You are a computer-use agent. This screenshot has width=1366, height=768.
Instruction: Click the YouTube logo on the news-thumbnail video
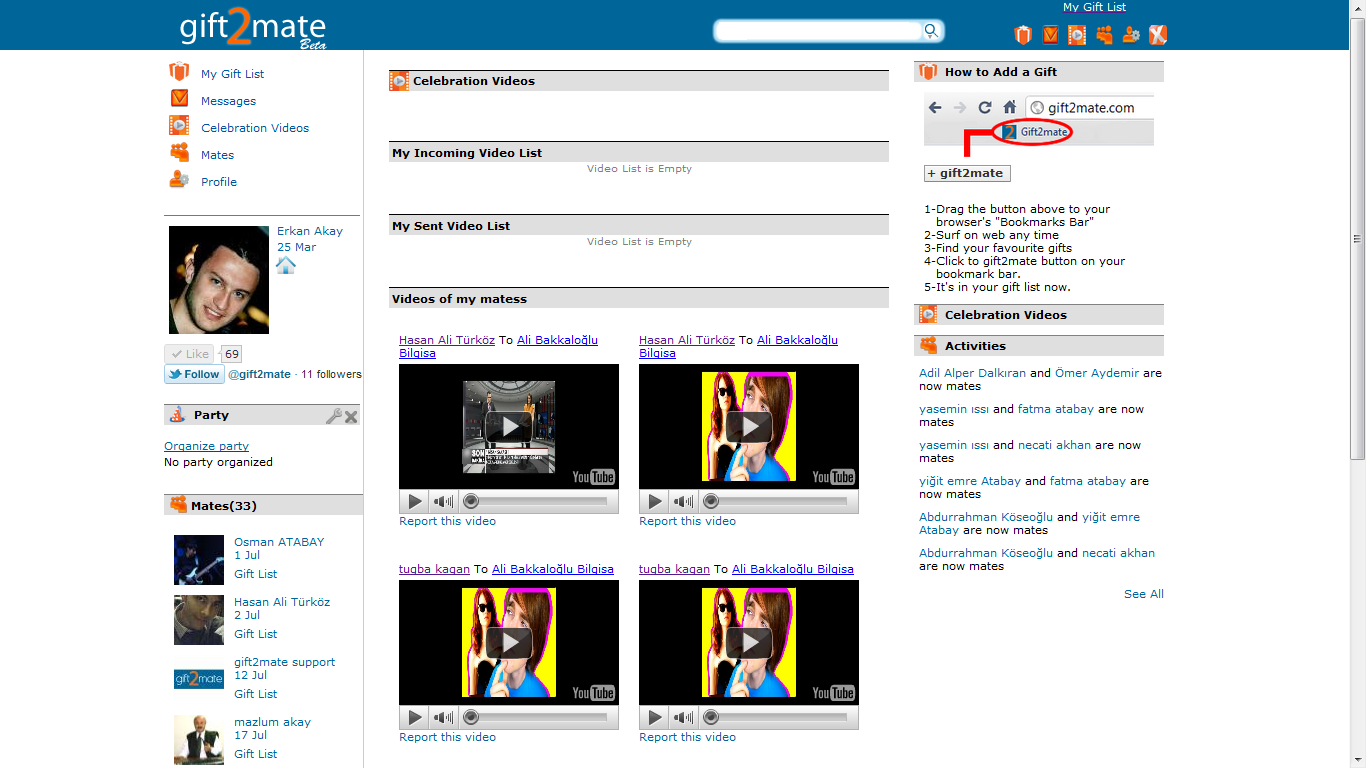pos(593,477)
